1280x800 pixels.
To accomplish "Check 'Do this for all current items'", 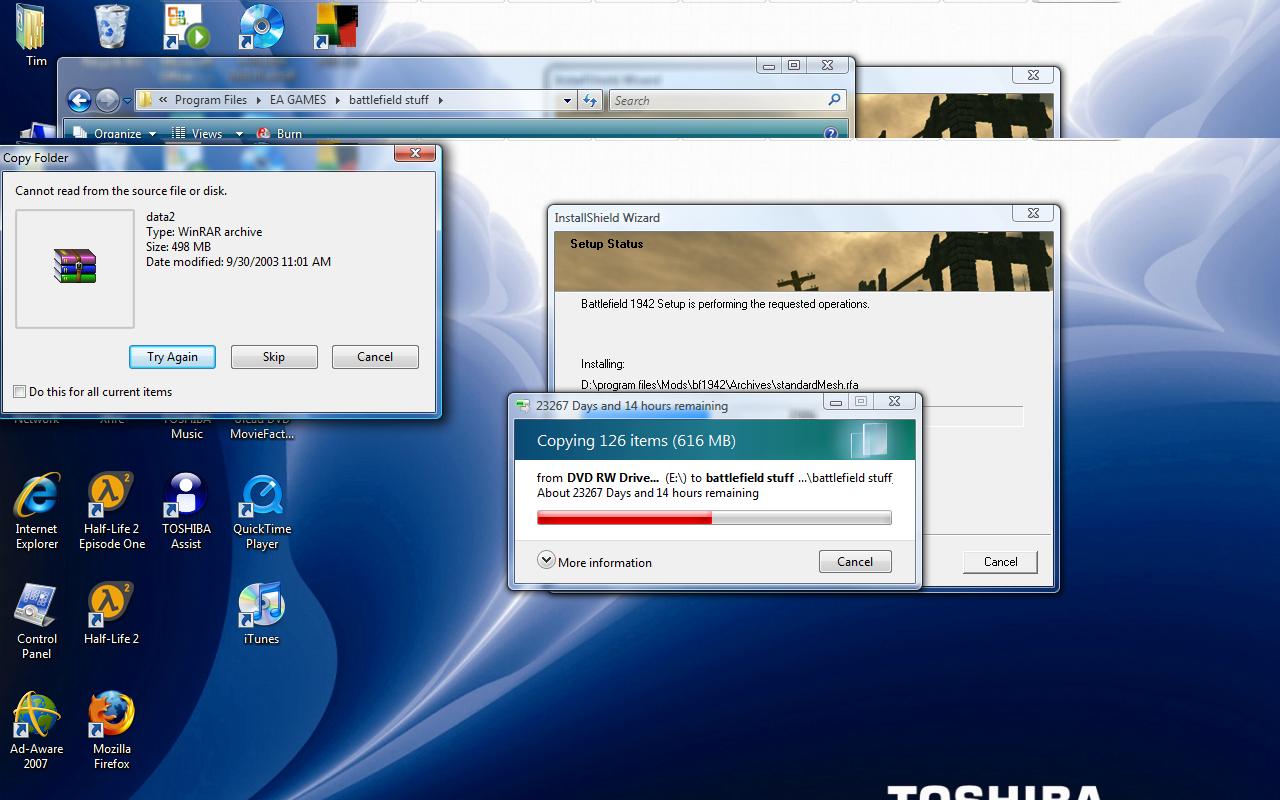I will coord(19,392).
